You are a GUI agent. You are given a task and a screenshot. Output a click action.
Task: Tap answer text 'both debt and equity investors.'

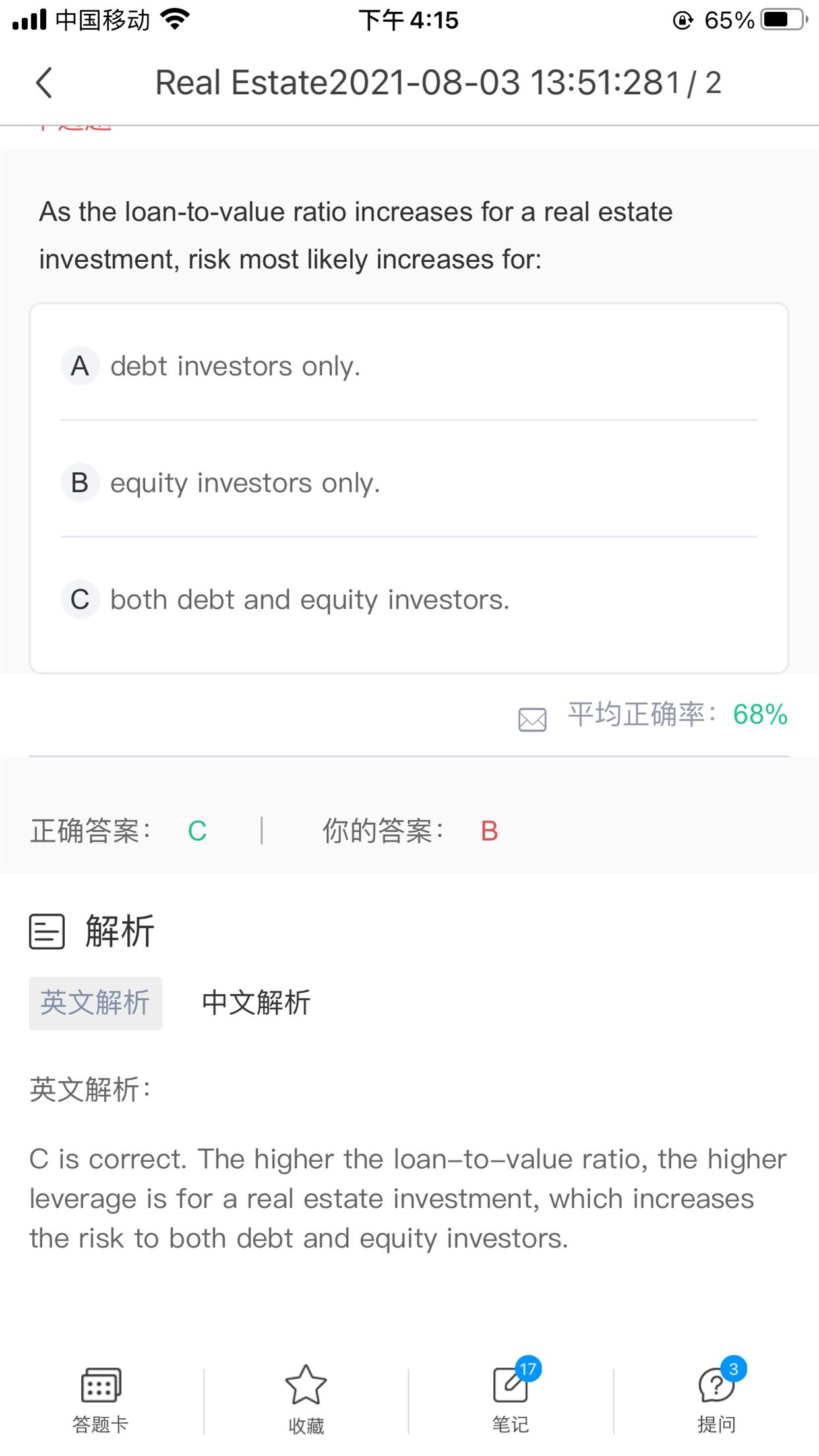[x=310, y=600]
